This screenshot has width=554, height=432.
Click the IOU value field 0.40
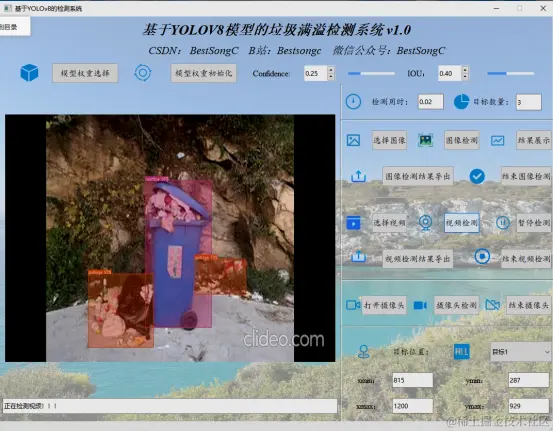tap(450, 73)
